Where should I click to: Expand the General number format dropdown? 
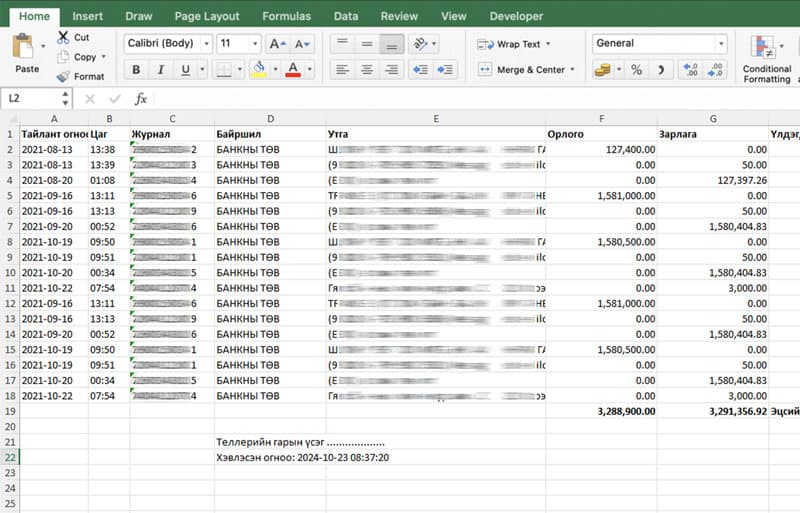point(720,44)
